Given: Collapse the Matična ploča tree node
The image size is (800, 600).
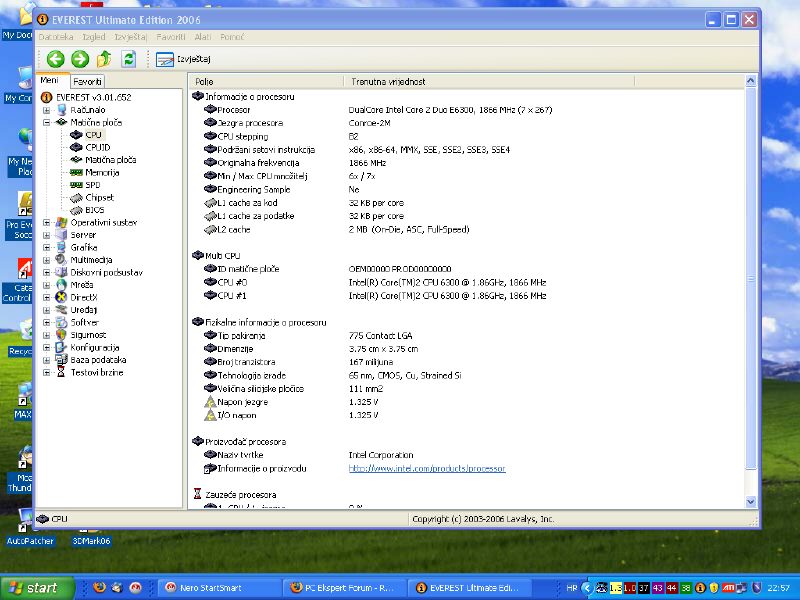Looking at the screenshot, I should pyautogui.click(x=46, y=122).
